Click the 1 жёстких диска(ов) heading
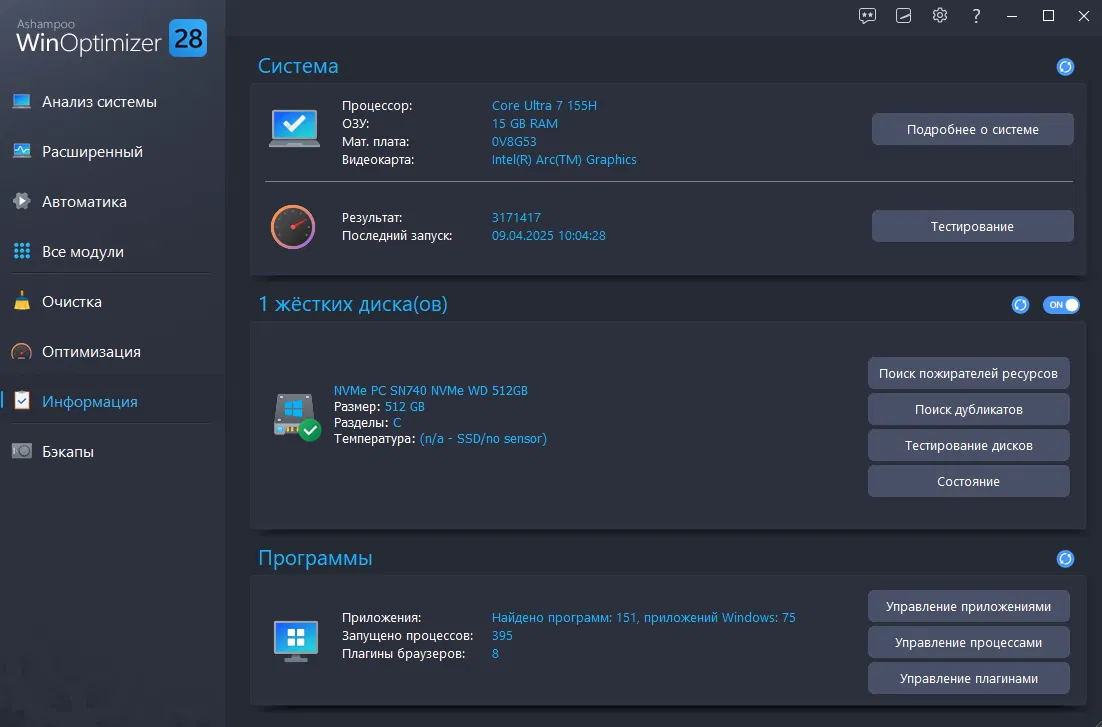The image size is (1102, 727). pos(353,304)
